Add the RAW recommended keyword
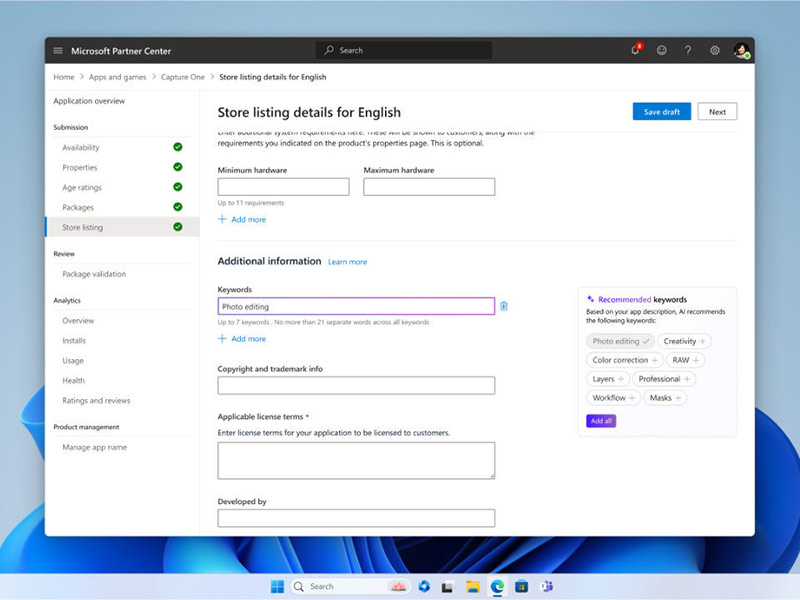 pos(685,360)
